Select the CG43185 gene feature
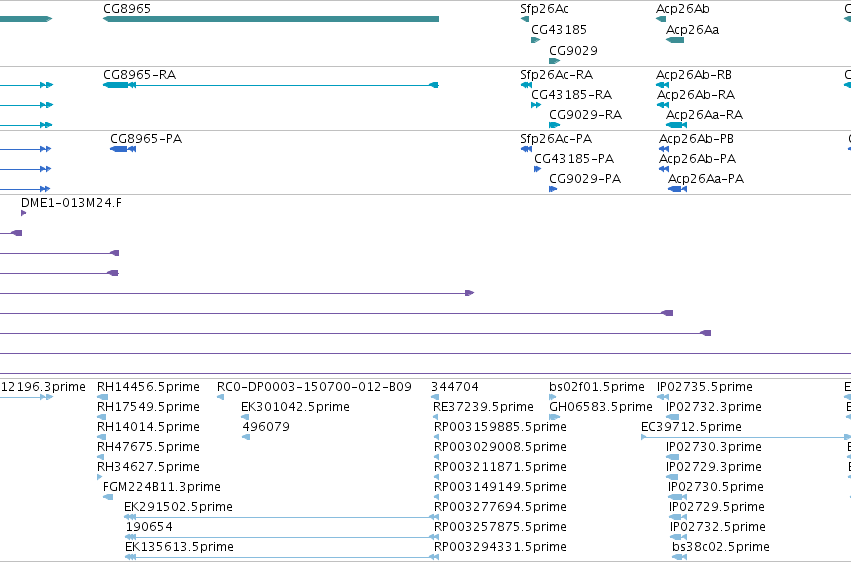The height and width of the screenshot is (562, 851). 536,40
